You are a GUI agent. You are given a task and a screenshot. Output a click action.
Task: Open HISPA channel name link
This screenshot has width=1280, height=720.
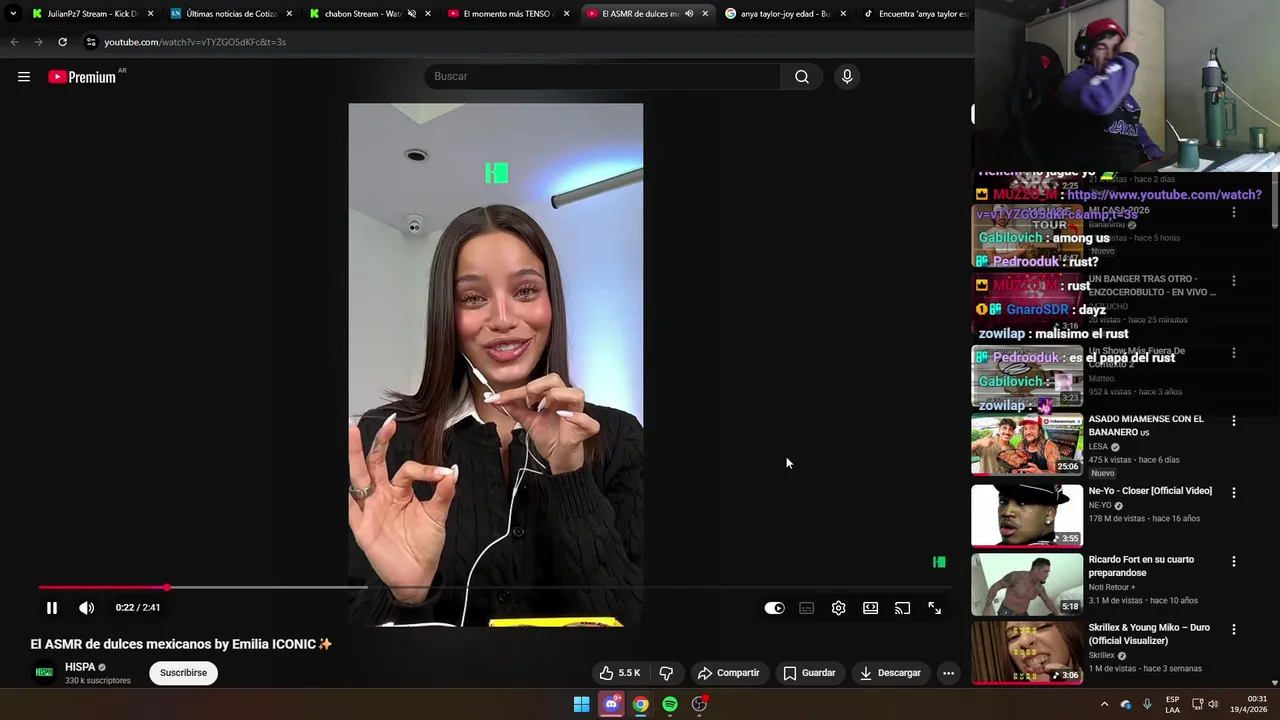(x=80, y=667)
